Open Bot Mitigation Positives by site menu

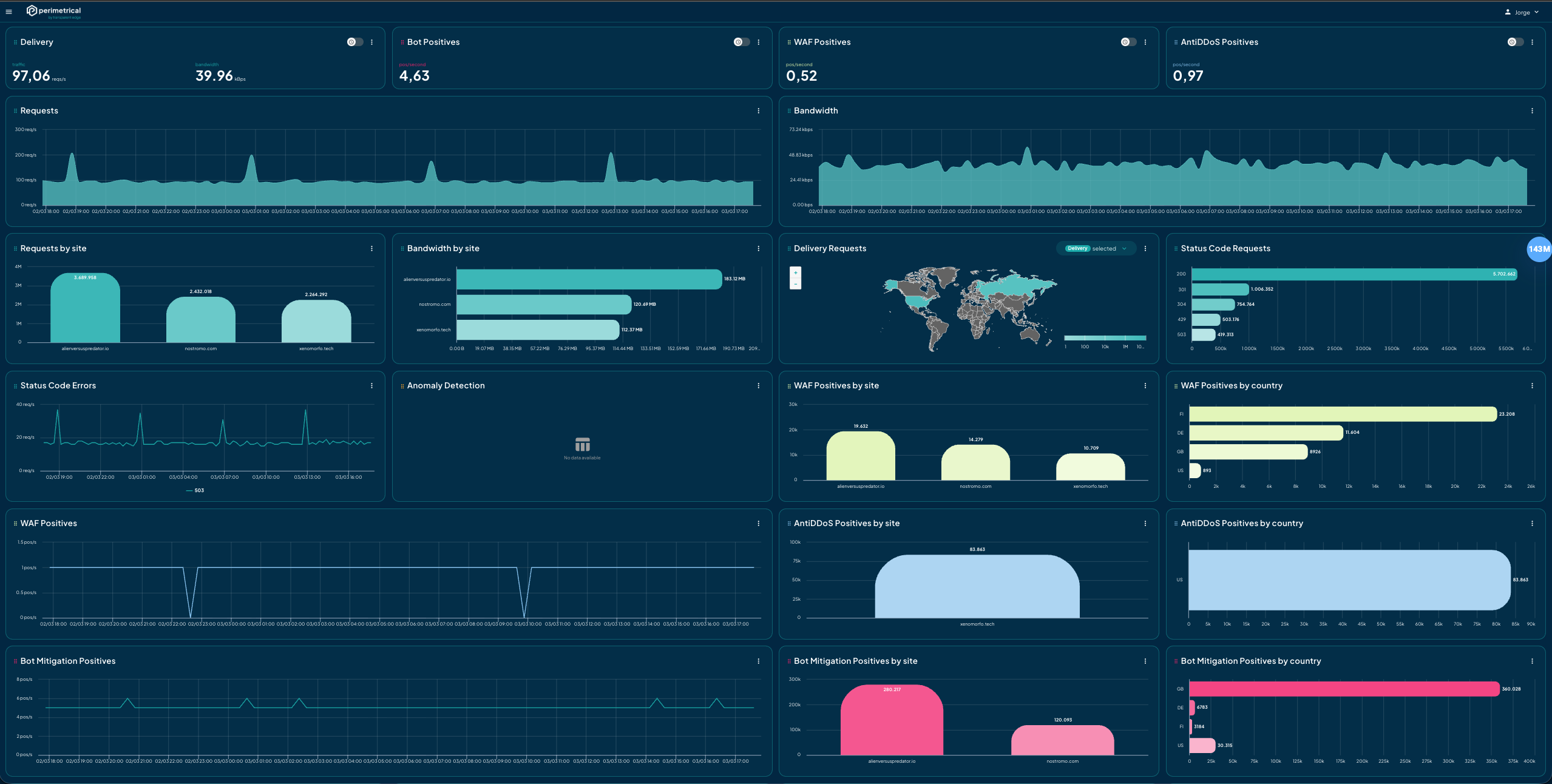(1145, 661)
